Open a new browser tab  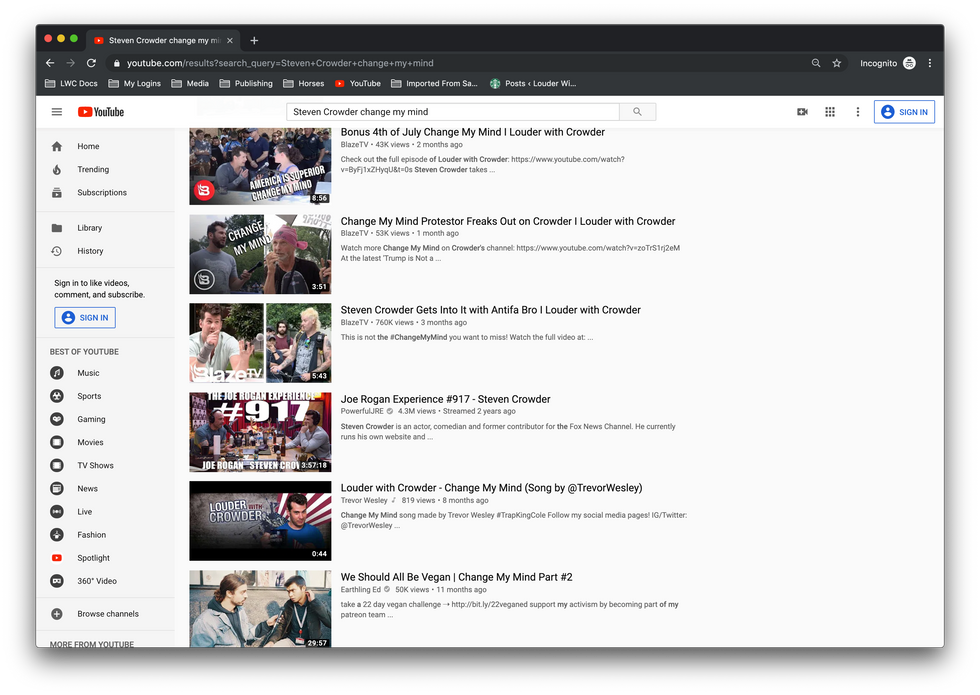tap(254, 41)
